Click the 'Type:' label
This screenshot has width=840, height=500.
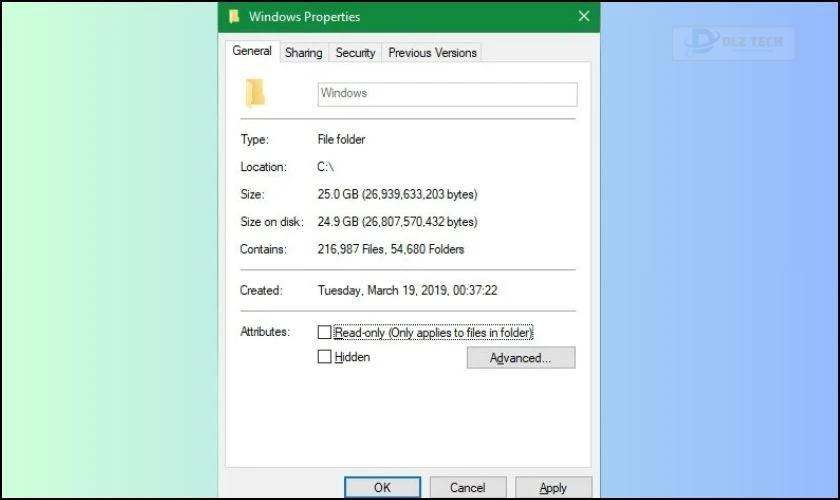coord(254,139)
